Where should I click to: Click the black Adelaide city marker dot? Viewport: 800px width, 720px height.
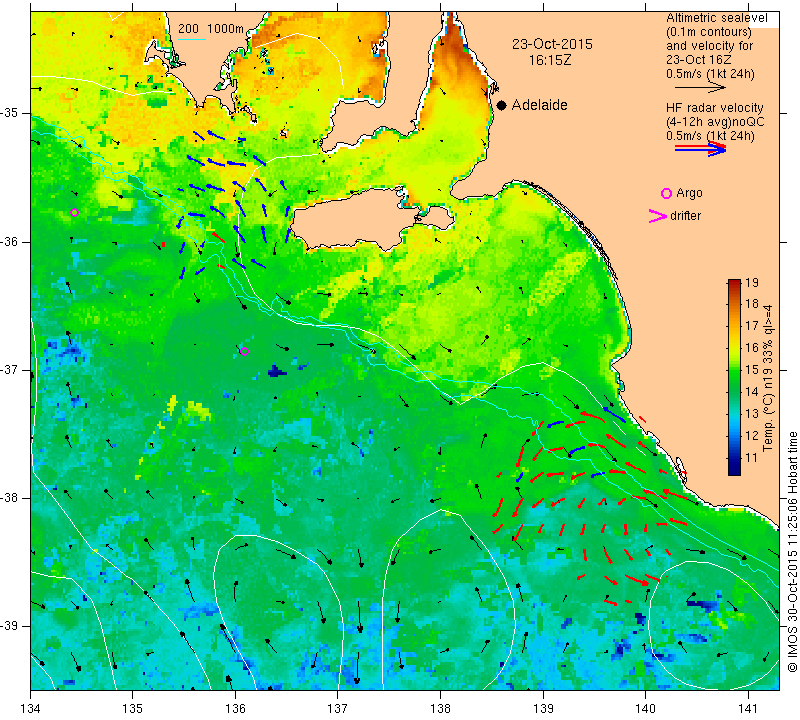pyautogui.click(x=502, y=105)
